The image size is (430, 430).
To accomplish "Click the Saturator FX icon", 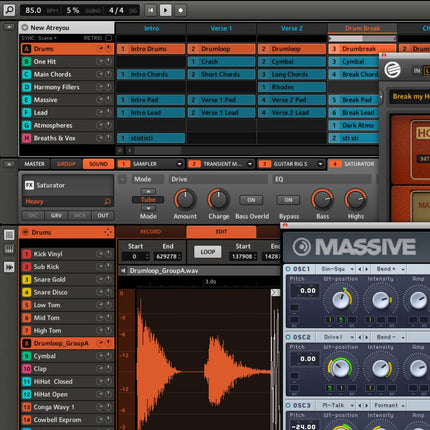I will pos(29,185).
